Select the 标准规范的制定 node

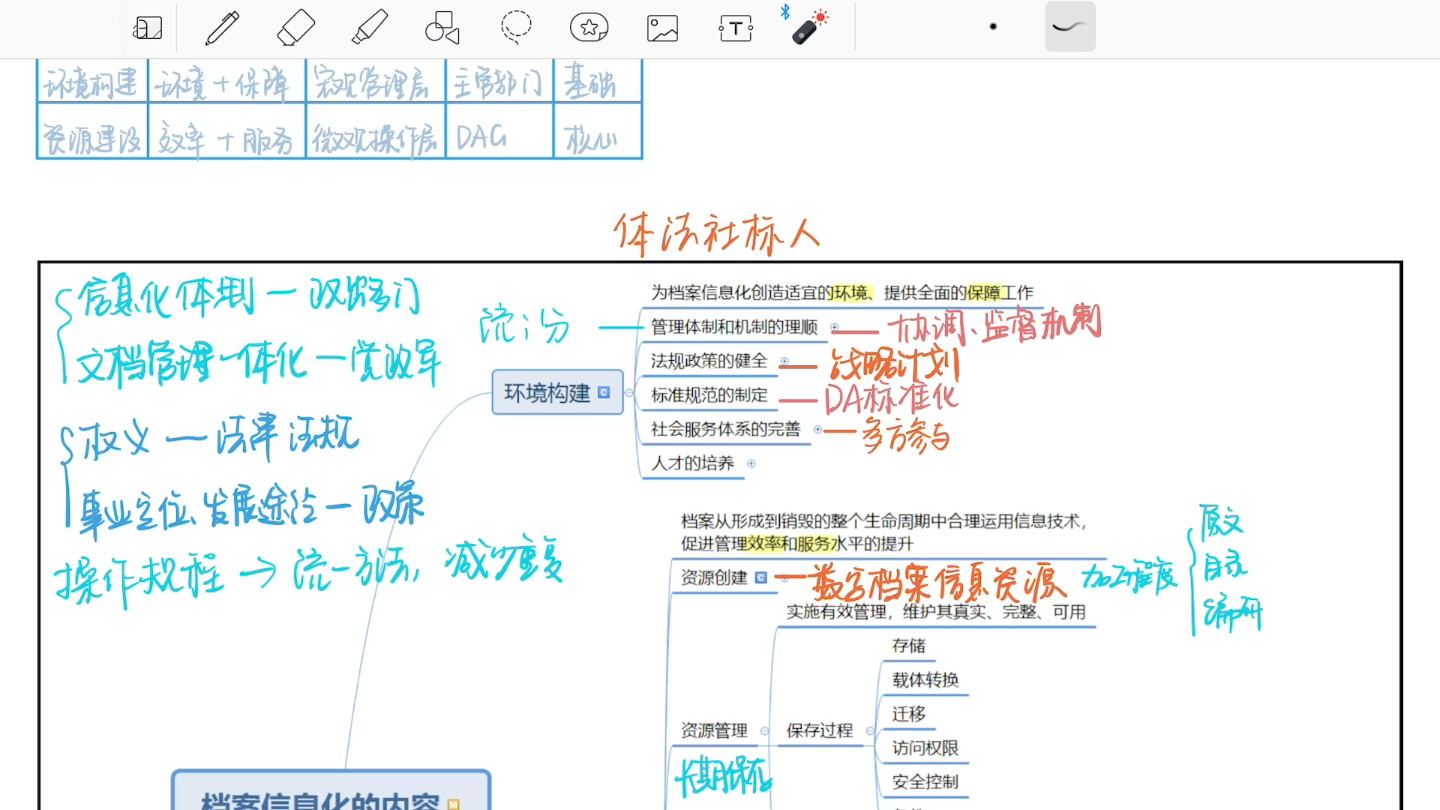(x=709, y=395)
